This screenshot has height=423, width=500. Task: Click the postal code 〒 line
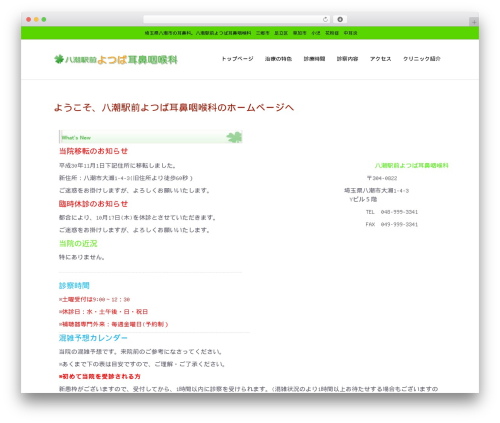[382, 178]
